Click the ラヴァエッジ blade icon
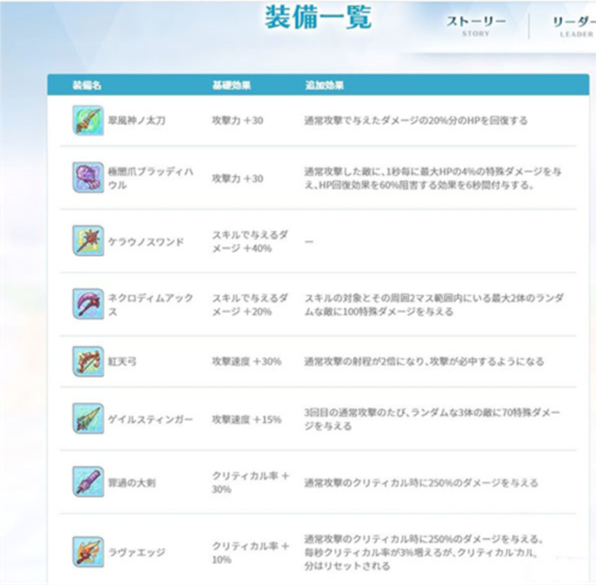 pyautogui.click(x=88, y=552)
